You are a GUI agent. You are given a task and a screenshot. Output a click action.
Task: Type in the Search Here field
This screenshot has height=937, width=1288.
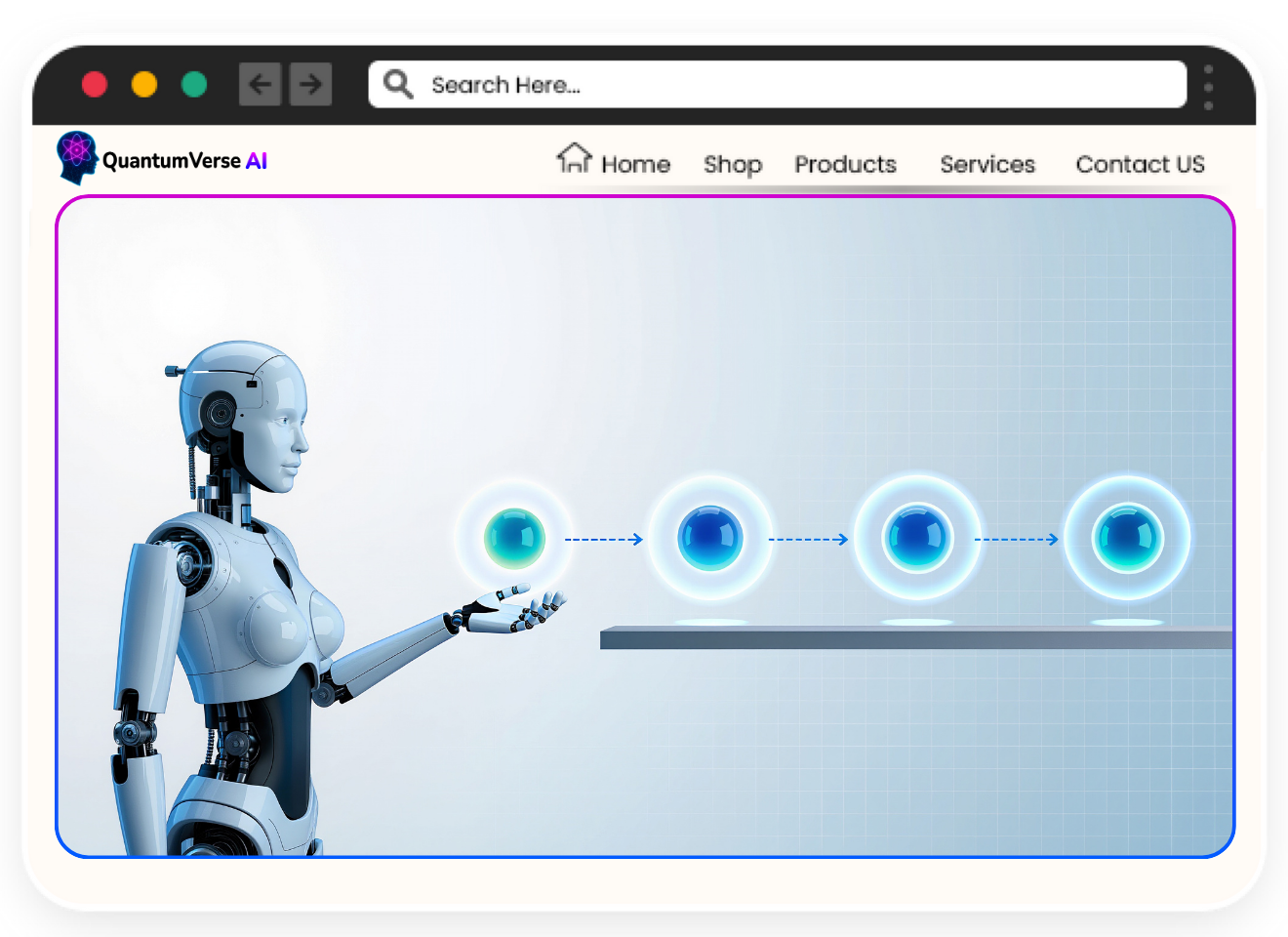(781, 85)
